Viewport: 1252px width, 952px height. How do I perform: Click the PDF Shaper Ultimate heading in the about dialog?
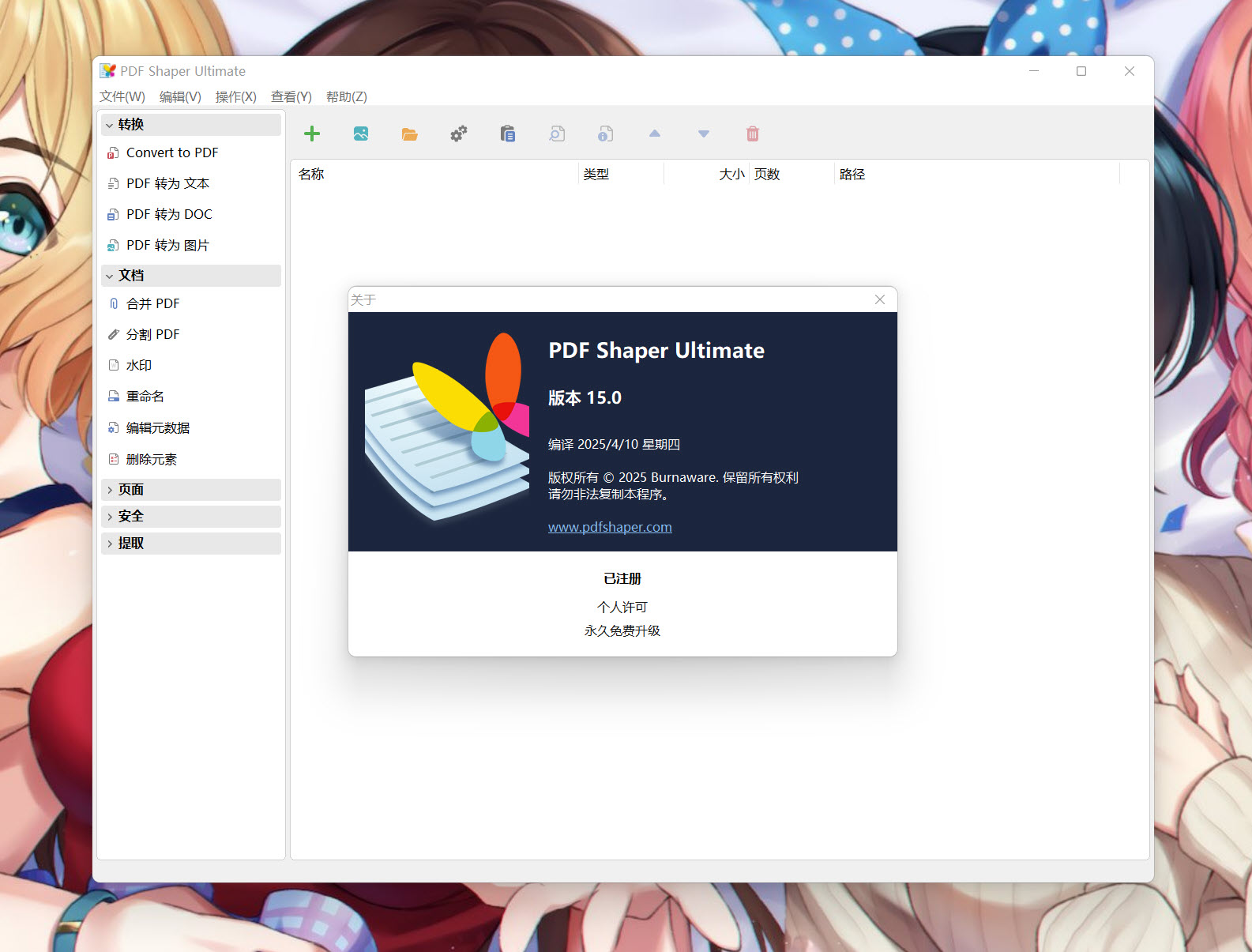[x=656, y=351]
